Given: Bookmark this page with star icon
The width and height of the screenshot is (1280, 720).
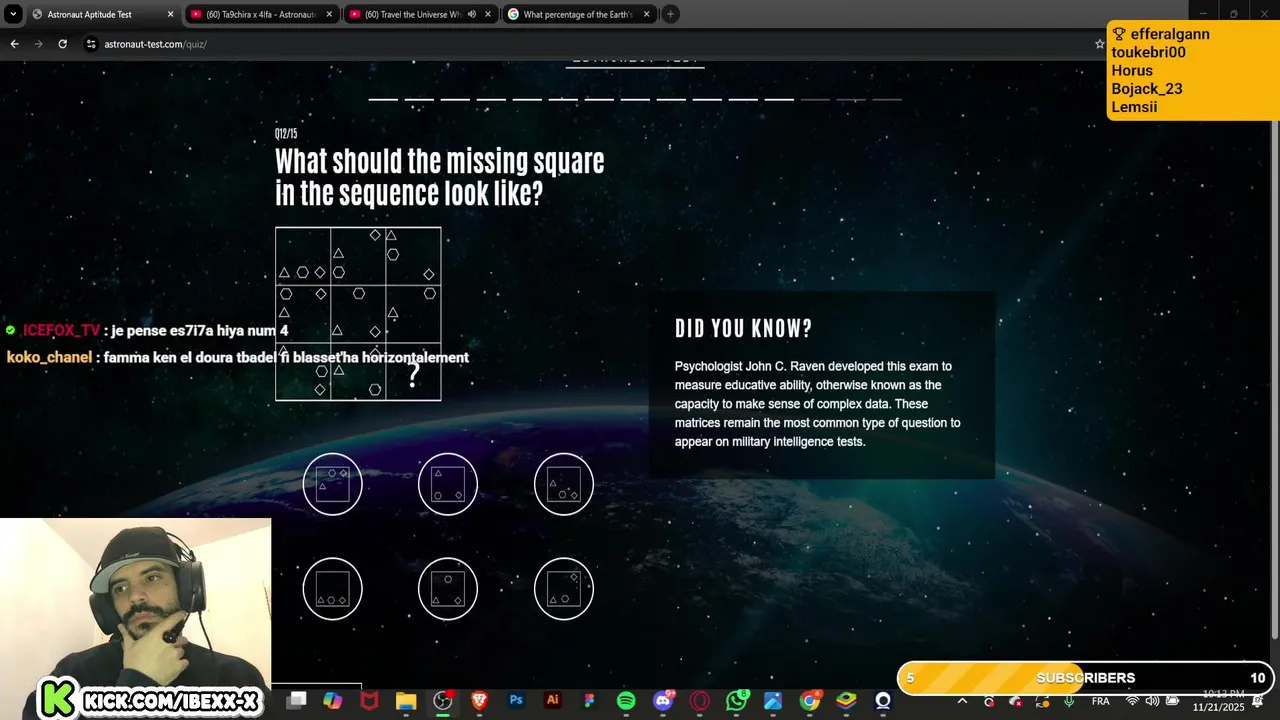Looking at the screenshot, I should coord(1099,44).
